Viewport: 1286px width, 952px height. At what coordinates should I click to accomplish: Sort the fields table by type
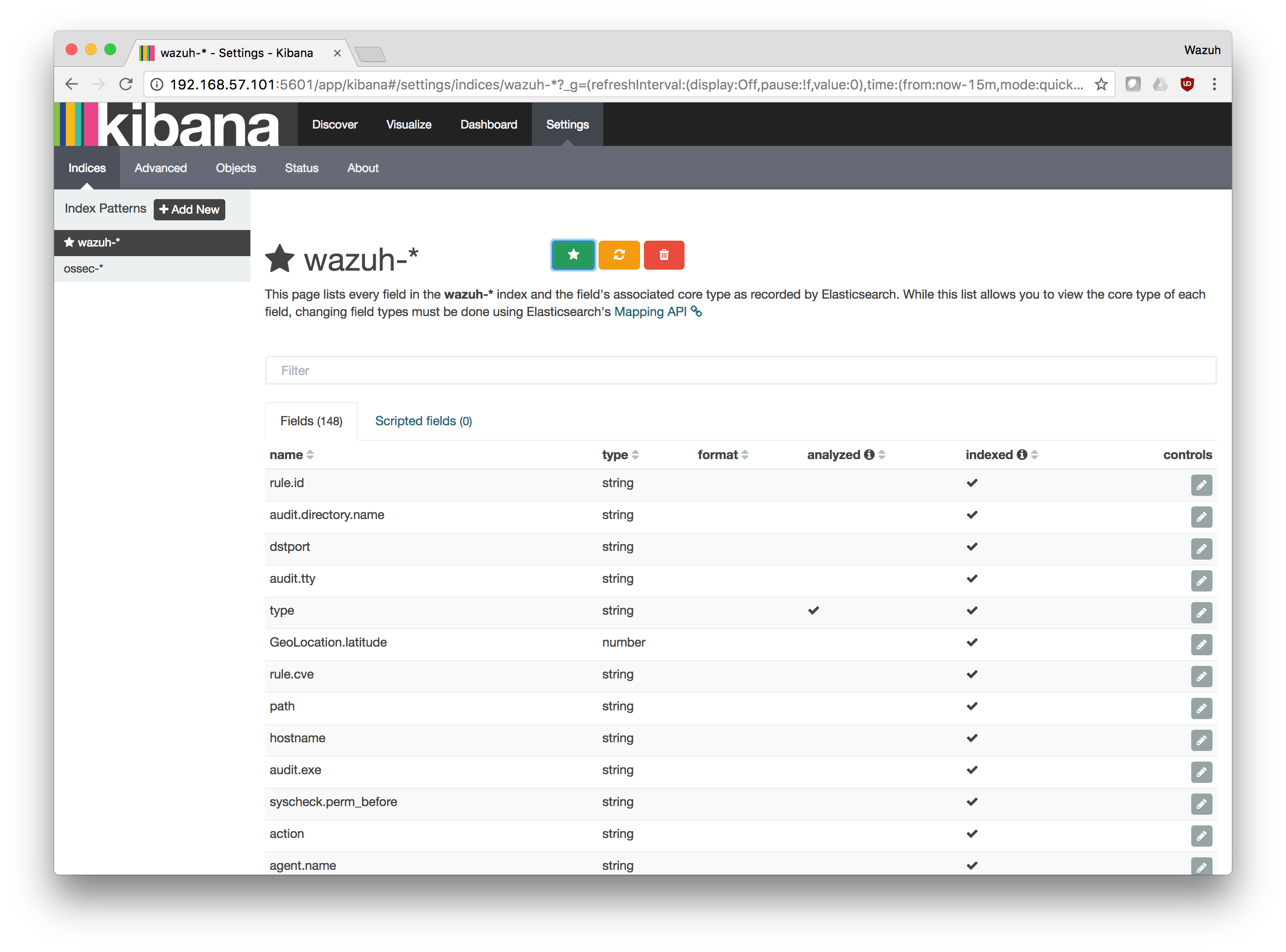click(635, 455)
